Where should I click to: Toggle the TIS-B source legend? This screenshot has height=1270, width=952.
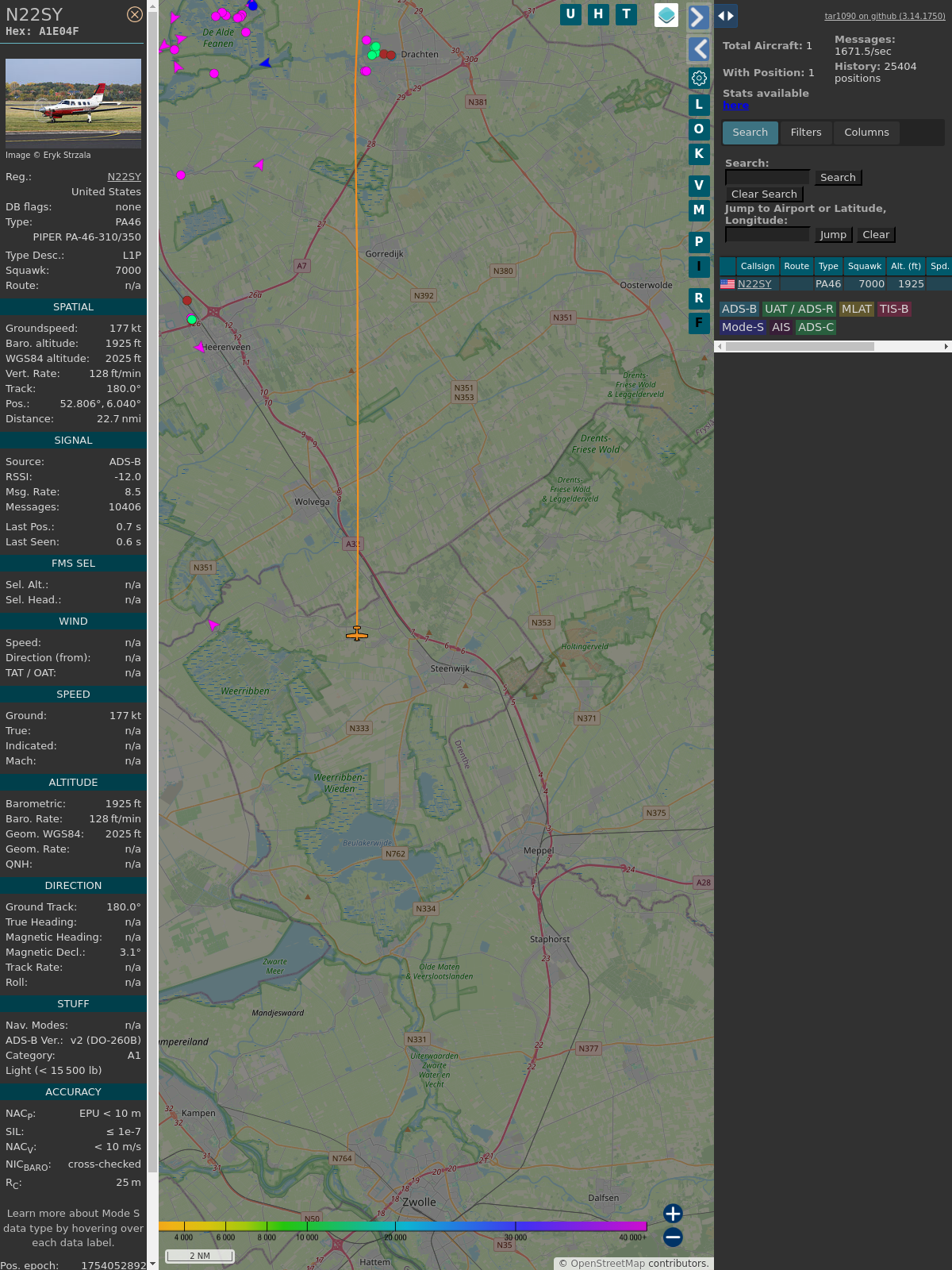coord(894,310)
